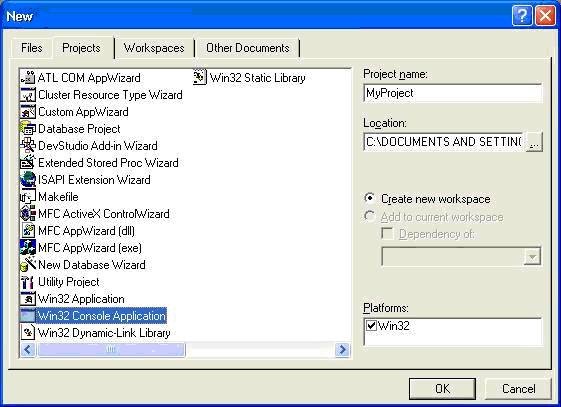This screenshot has height=407, width=561.
Task: Click the 'ISAPI Extension Wizard' list text
Action: point(94,180)
